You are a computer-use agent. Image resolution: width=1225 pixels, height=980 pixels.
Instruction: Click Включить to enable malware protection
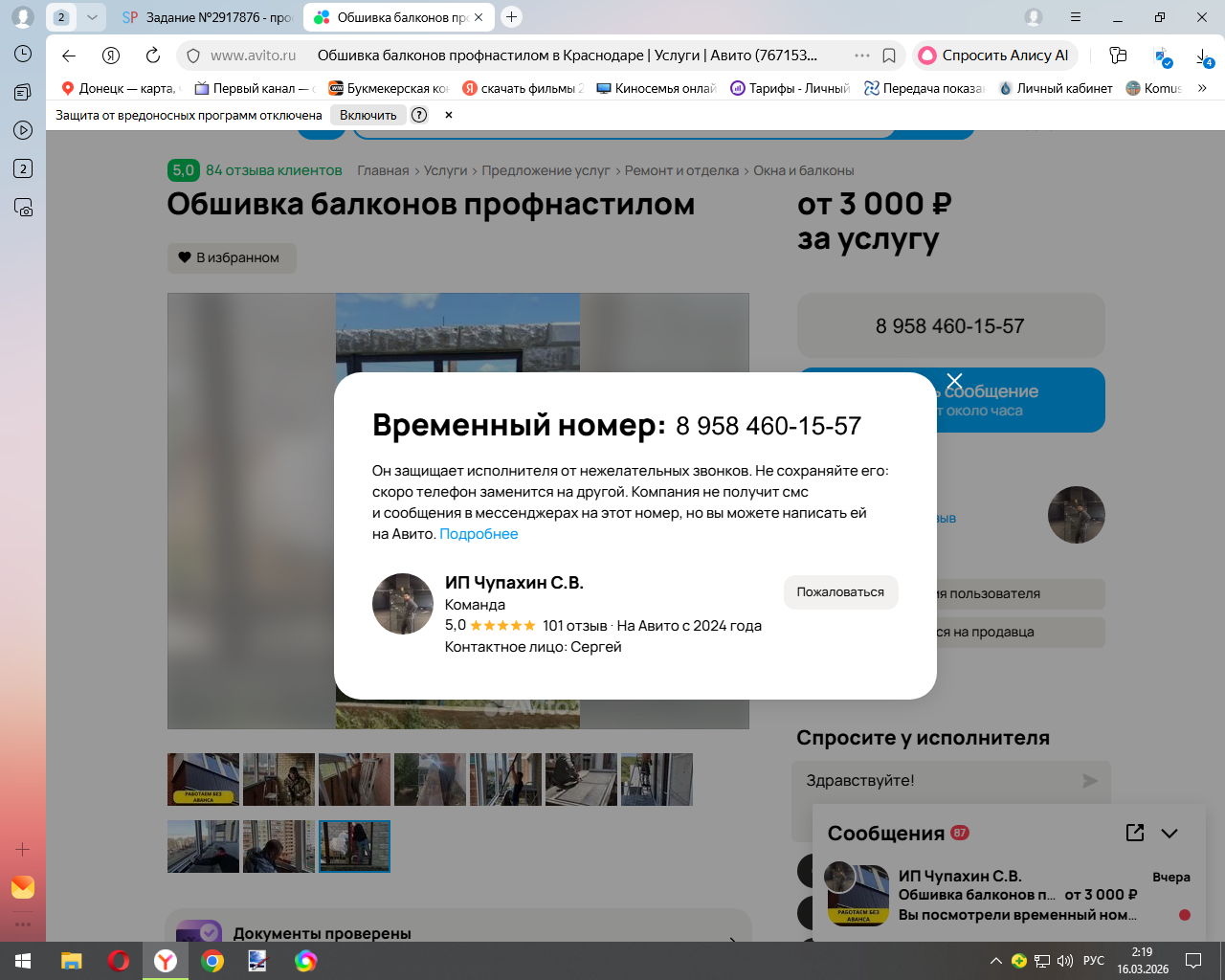coord(367,115)
